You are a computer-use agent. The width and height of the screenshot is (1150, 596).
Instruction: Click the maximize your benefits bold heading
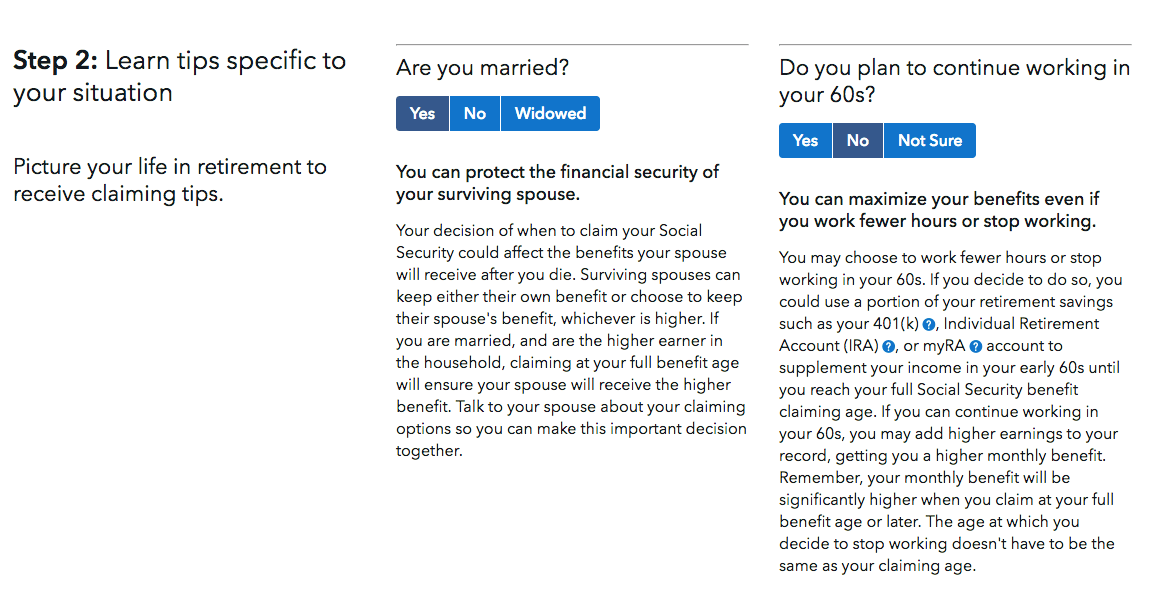click(939, 210)
